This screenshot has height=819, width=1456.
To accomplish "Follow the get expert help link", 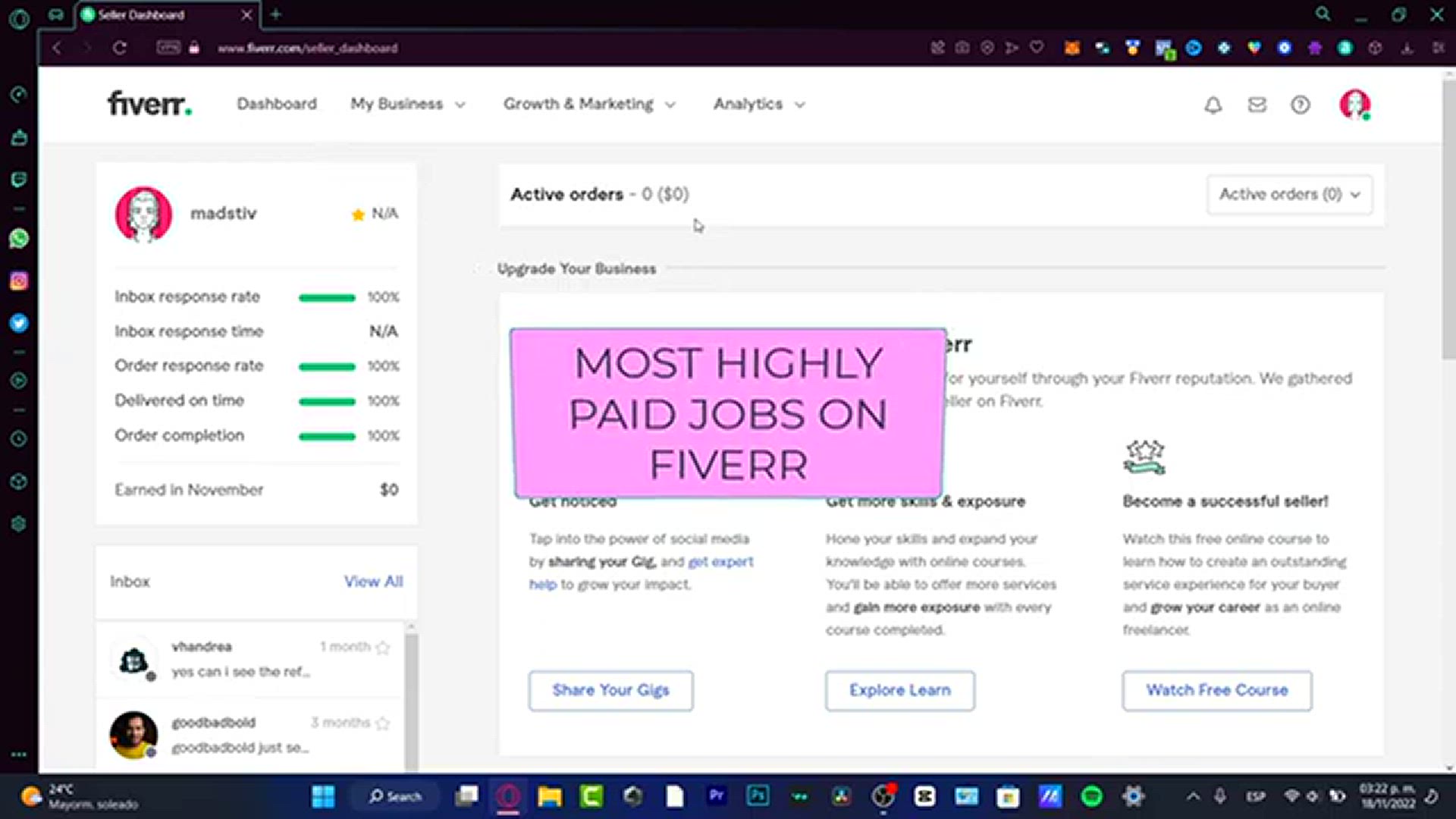I will tap(720, 562).
